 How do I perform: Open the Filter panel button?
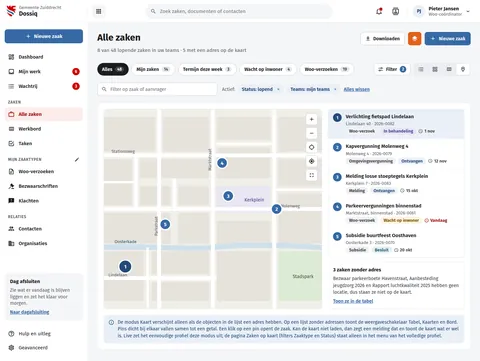(392, 69)
